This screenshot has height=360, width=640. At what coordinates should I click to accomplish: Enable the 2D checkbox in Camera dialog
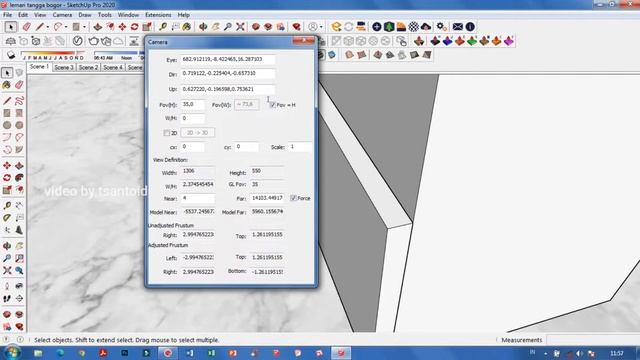pos(167,133)
